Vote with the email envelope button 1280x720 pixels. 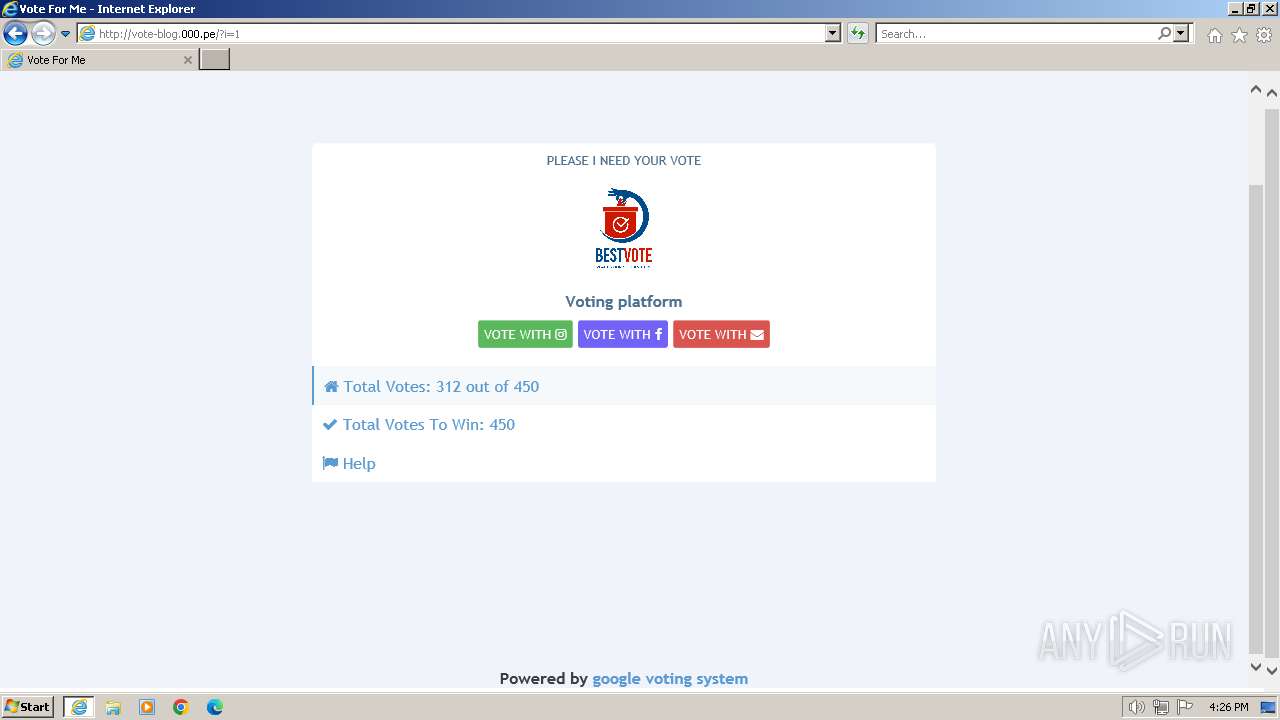(x=721, y=334)
